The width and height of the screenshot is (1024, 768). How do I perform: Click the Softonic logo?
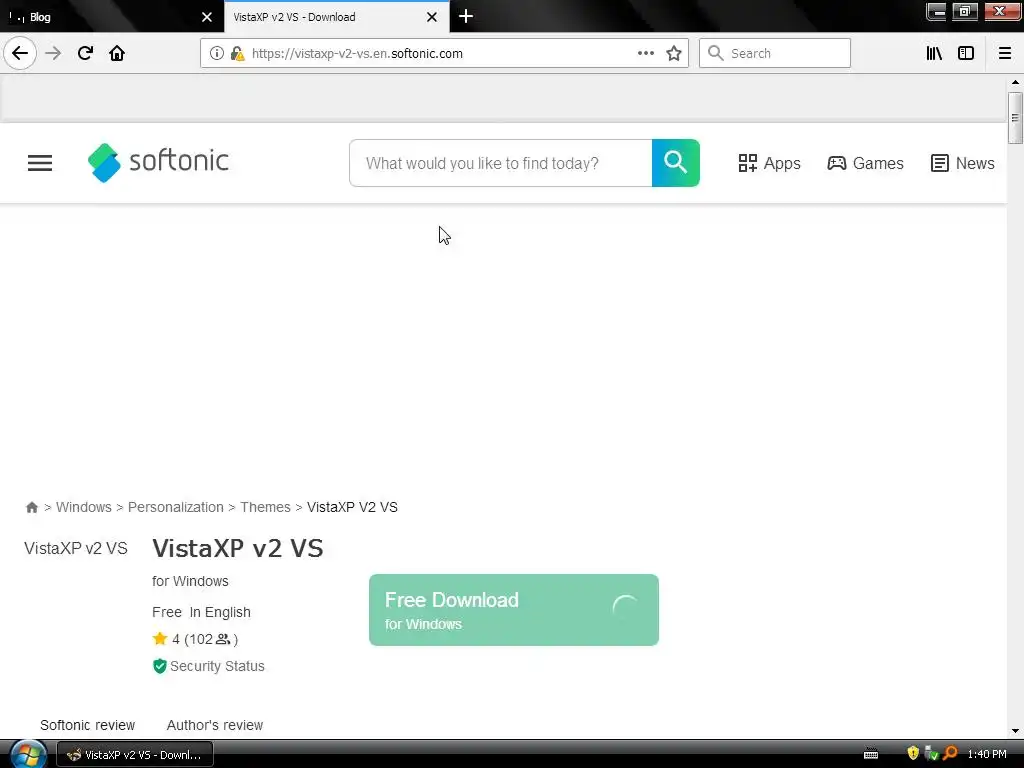(x=158, y=162)
